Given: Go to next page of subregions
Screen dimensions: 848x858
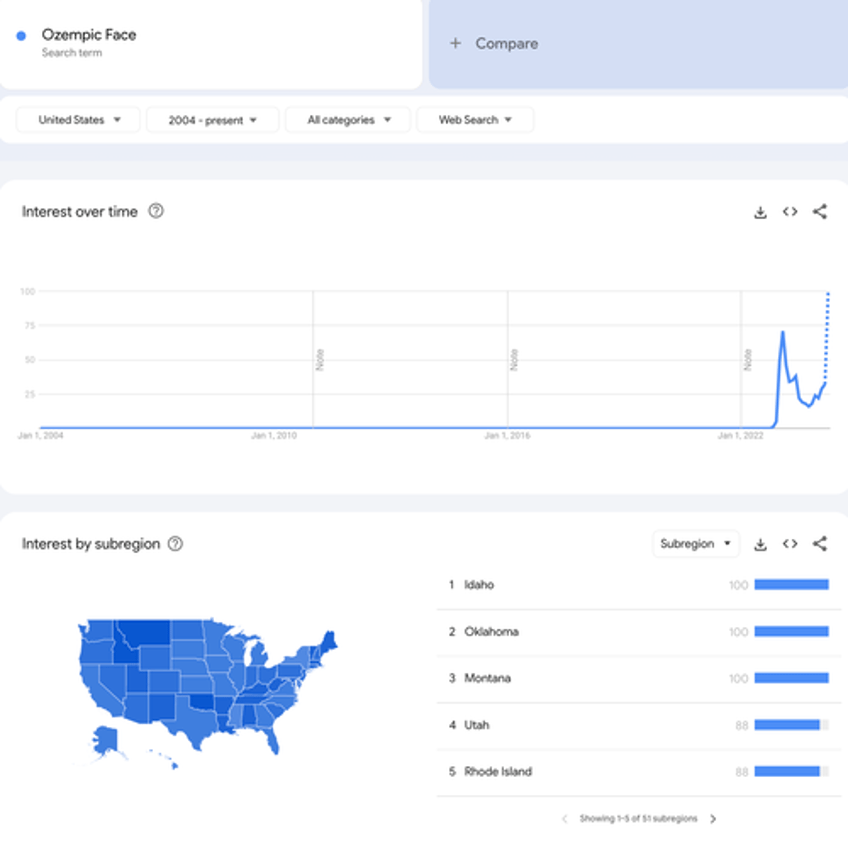Looking at the screenshot, I should (x=713, y=819).
